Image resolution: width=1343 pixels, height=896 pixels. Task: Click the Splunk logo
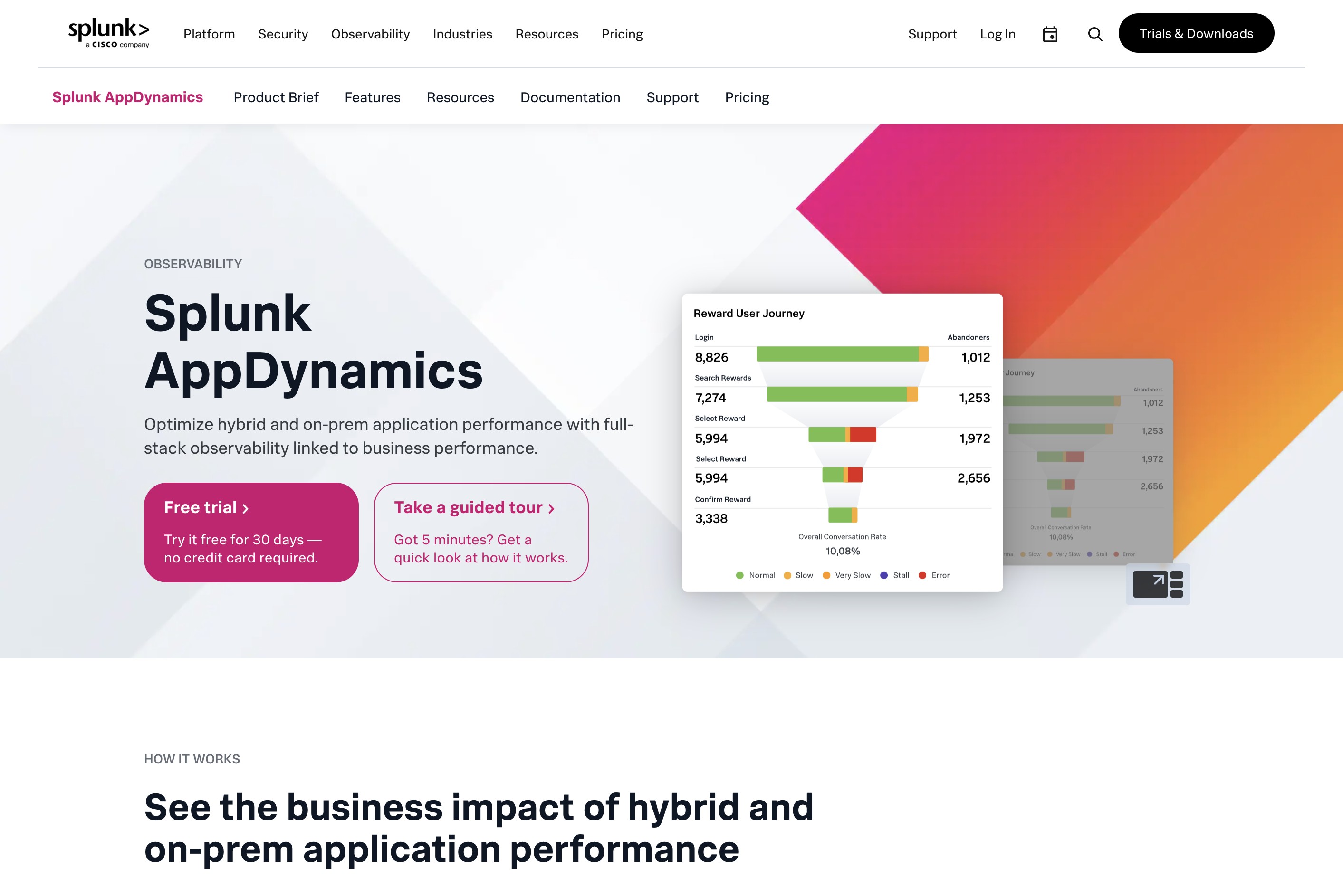pyautogui.click(x=108, y=33)
